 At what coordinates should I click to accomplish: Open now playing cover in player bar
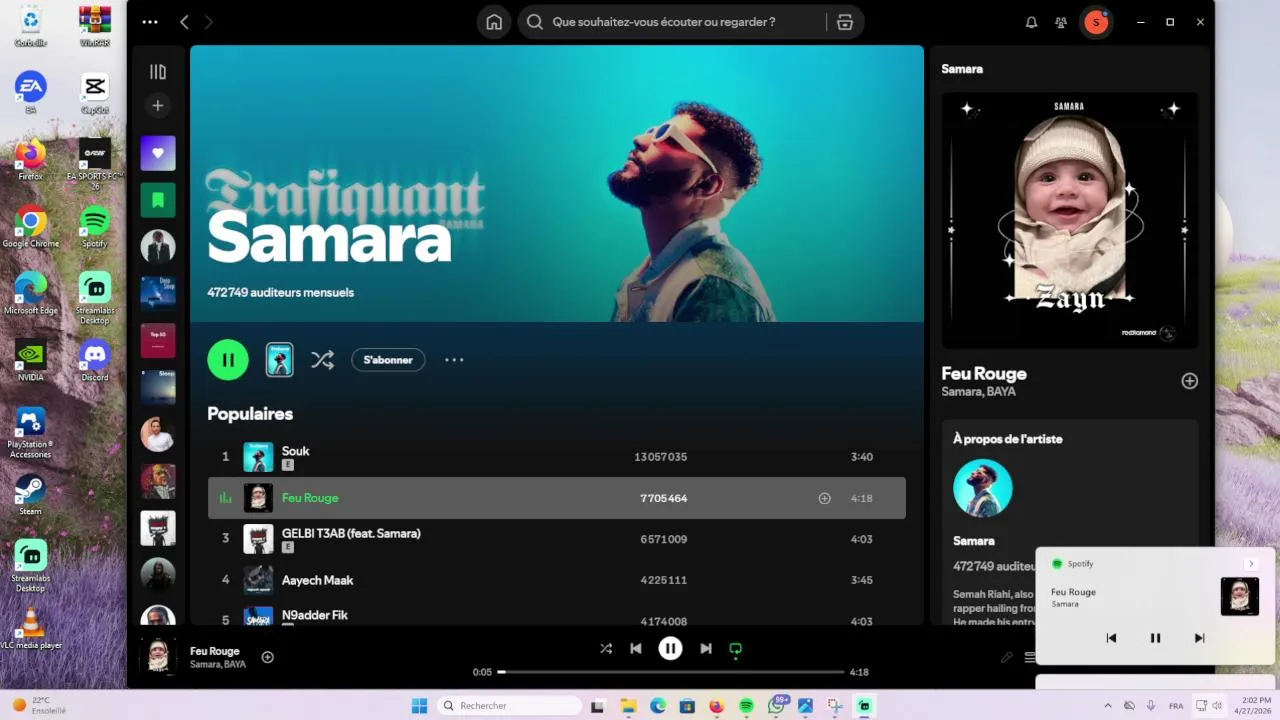click(158, 656)
